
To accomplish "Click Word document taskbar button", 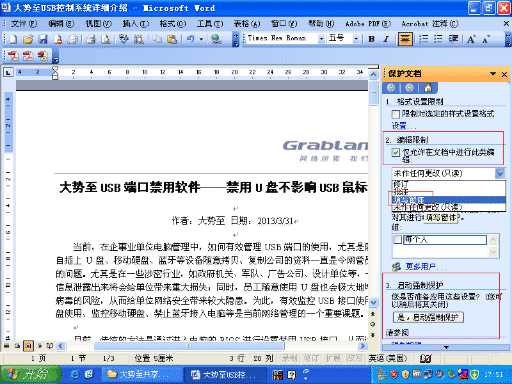I will point(224,375).
